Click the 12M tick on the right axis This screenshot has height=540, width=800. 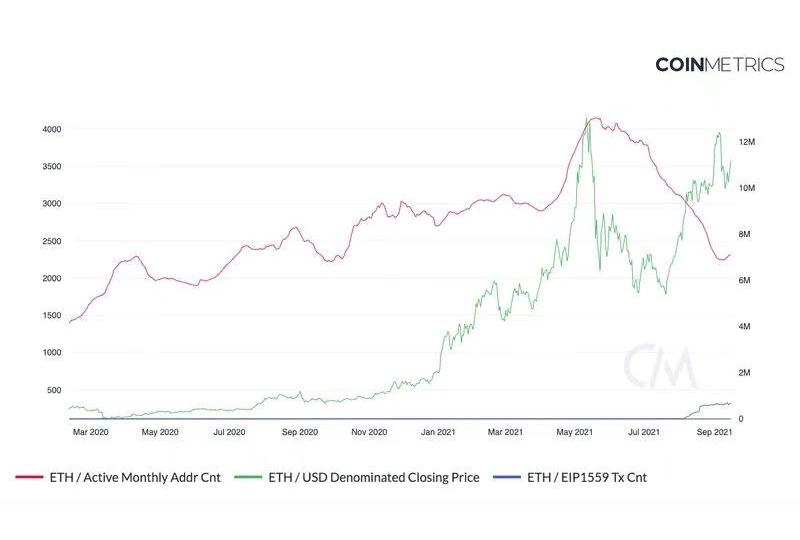(746, 143)
